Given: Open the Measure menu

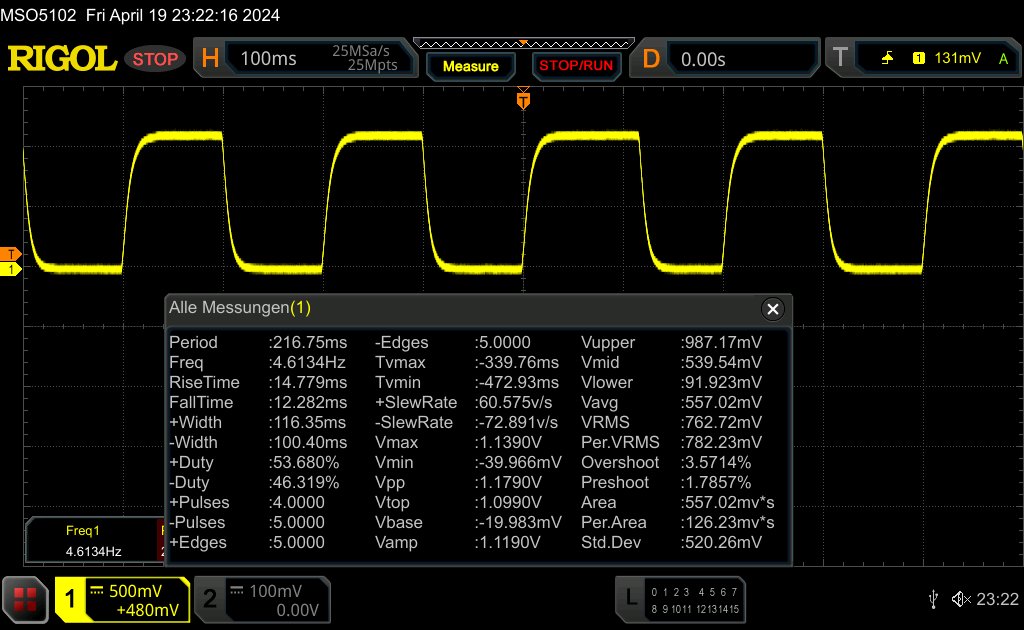Looking at the screenshot, I should point(470,66).
